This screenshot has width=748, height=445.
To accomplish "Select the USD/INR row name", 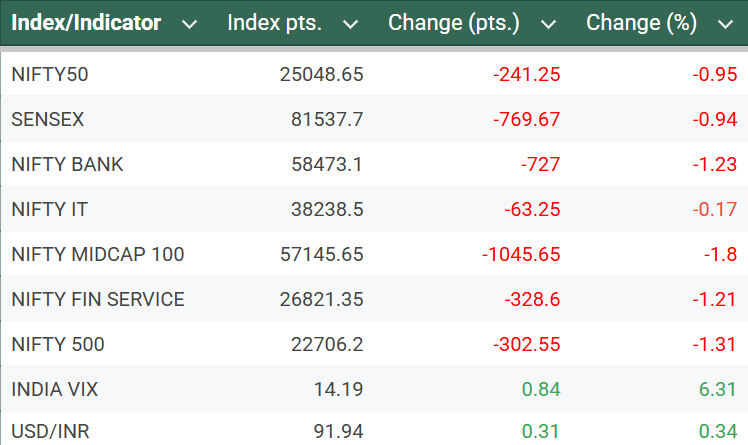I will 52,433.
